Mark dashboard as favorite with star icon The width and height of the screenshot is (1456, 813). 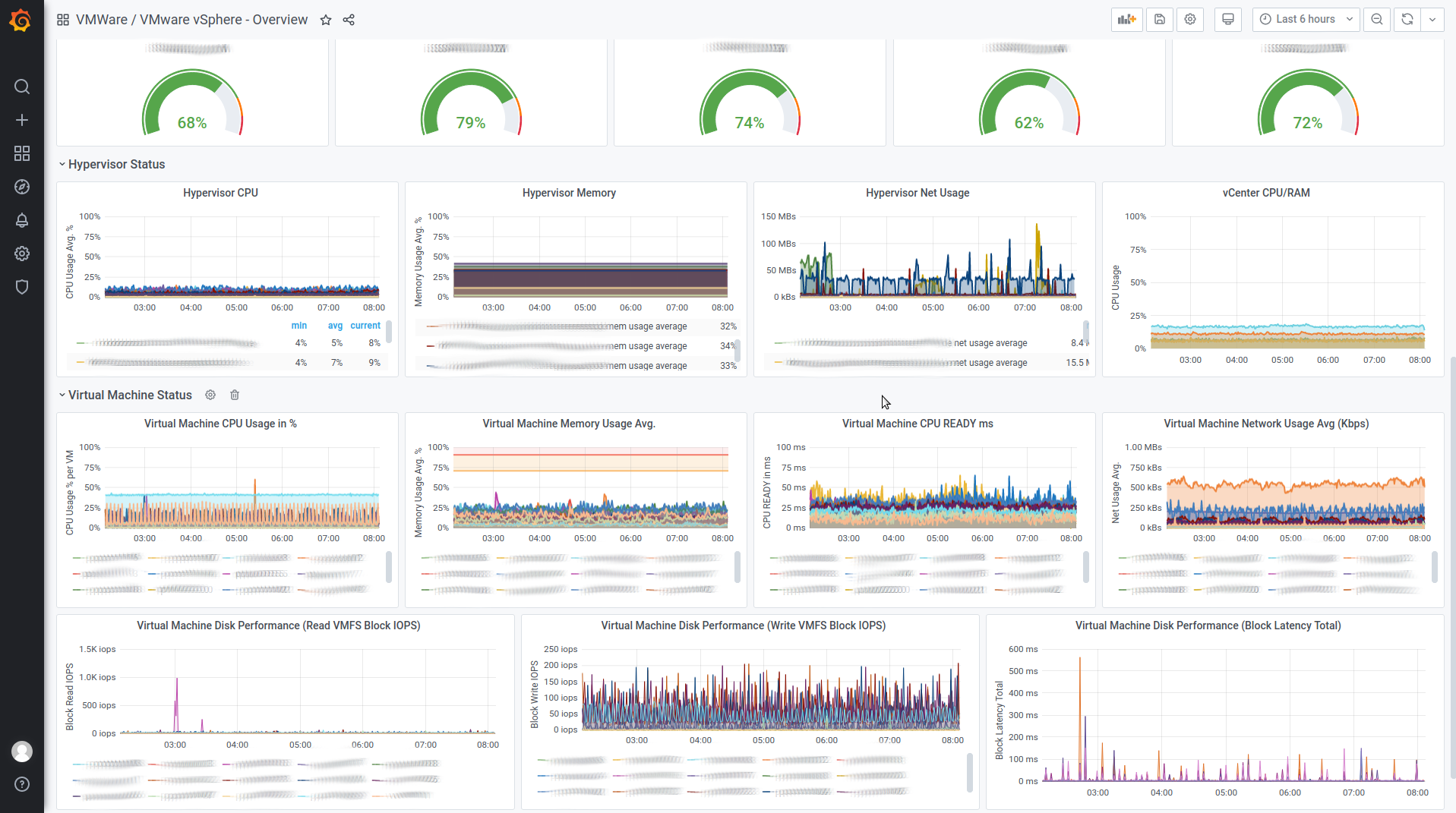tap(326, 20)
